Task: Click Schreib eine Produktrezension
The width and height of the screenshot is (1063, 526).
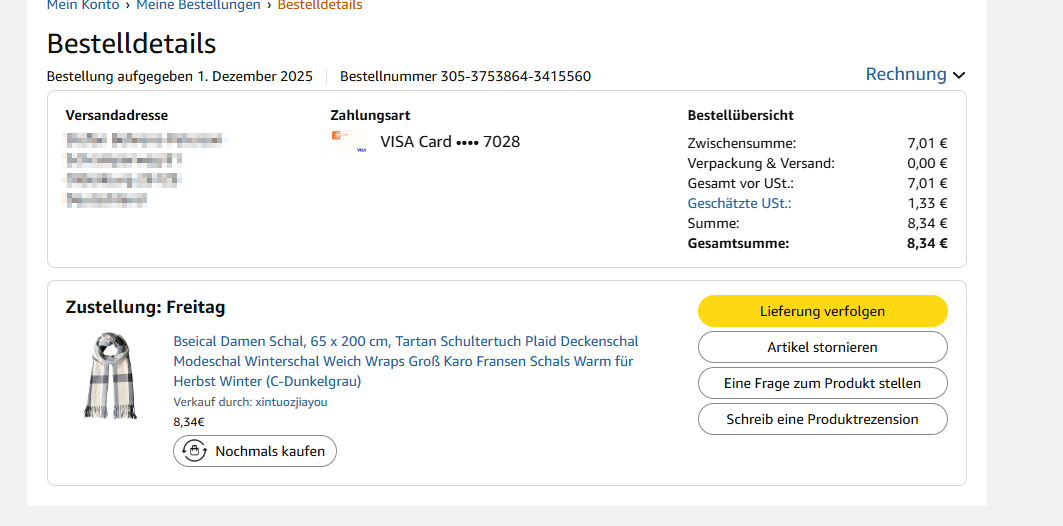Action: (x=822, y=419)
